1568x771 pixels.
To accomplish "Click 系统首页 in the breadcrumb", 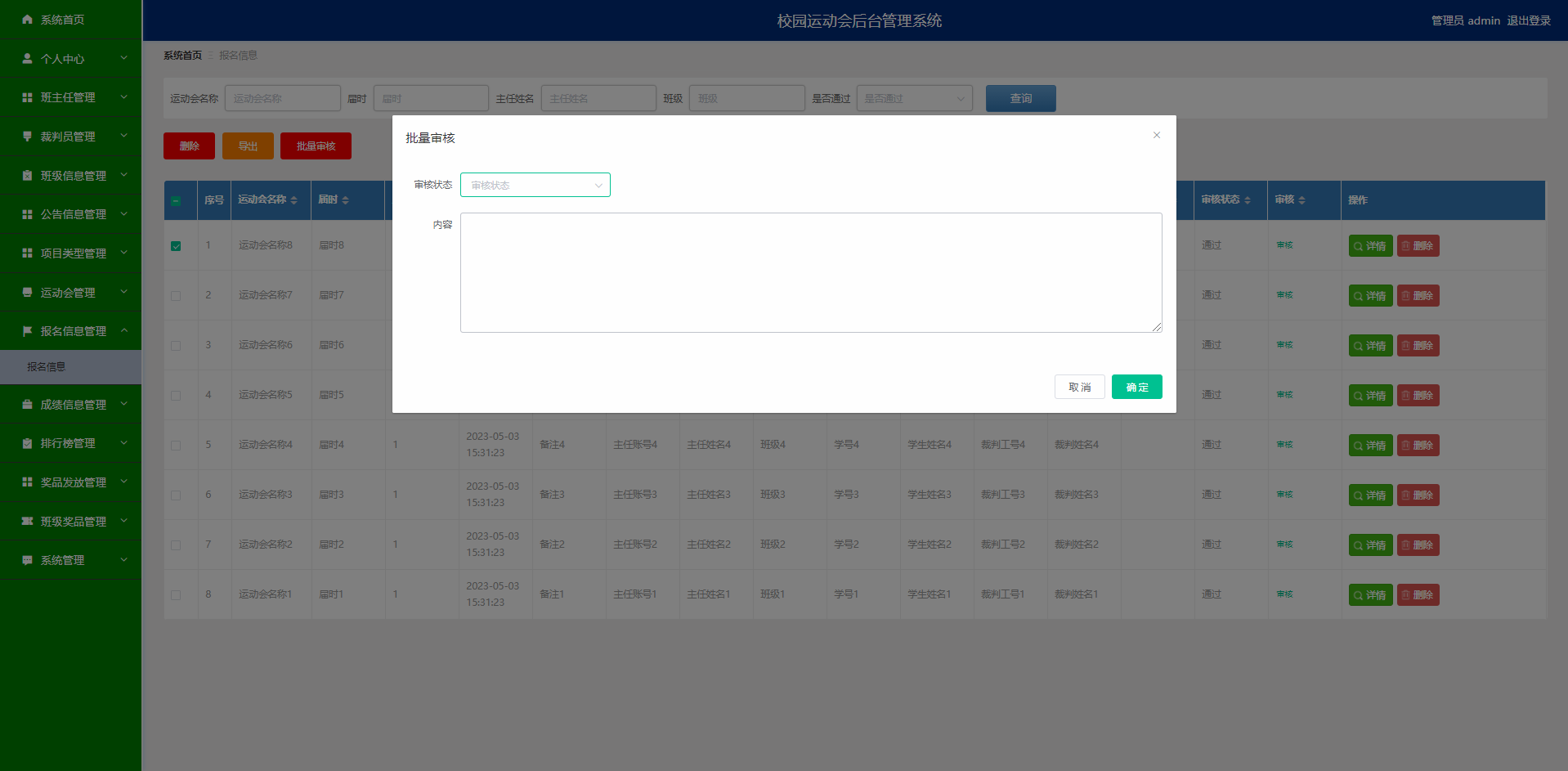I will pyautogui.click(x=182, y=56).
